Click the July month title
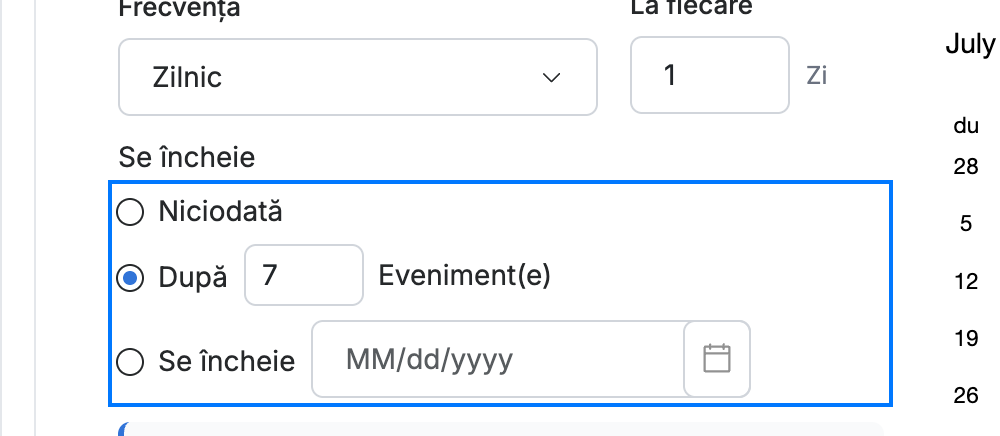The height and width of the screenshot is (436, 1000). (971, 45)
